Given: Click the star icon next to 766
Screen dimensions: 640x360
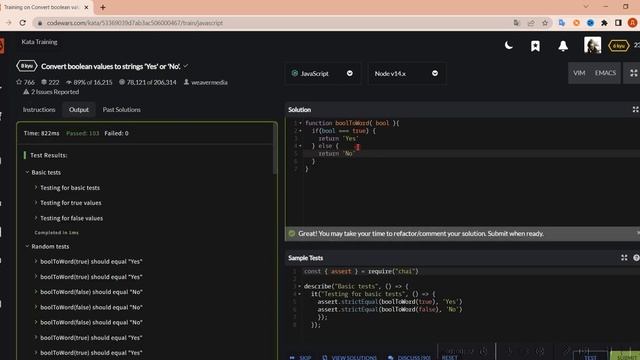Looking at the screenshot, I should (x=19, y=82).
